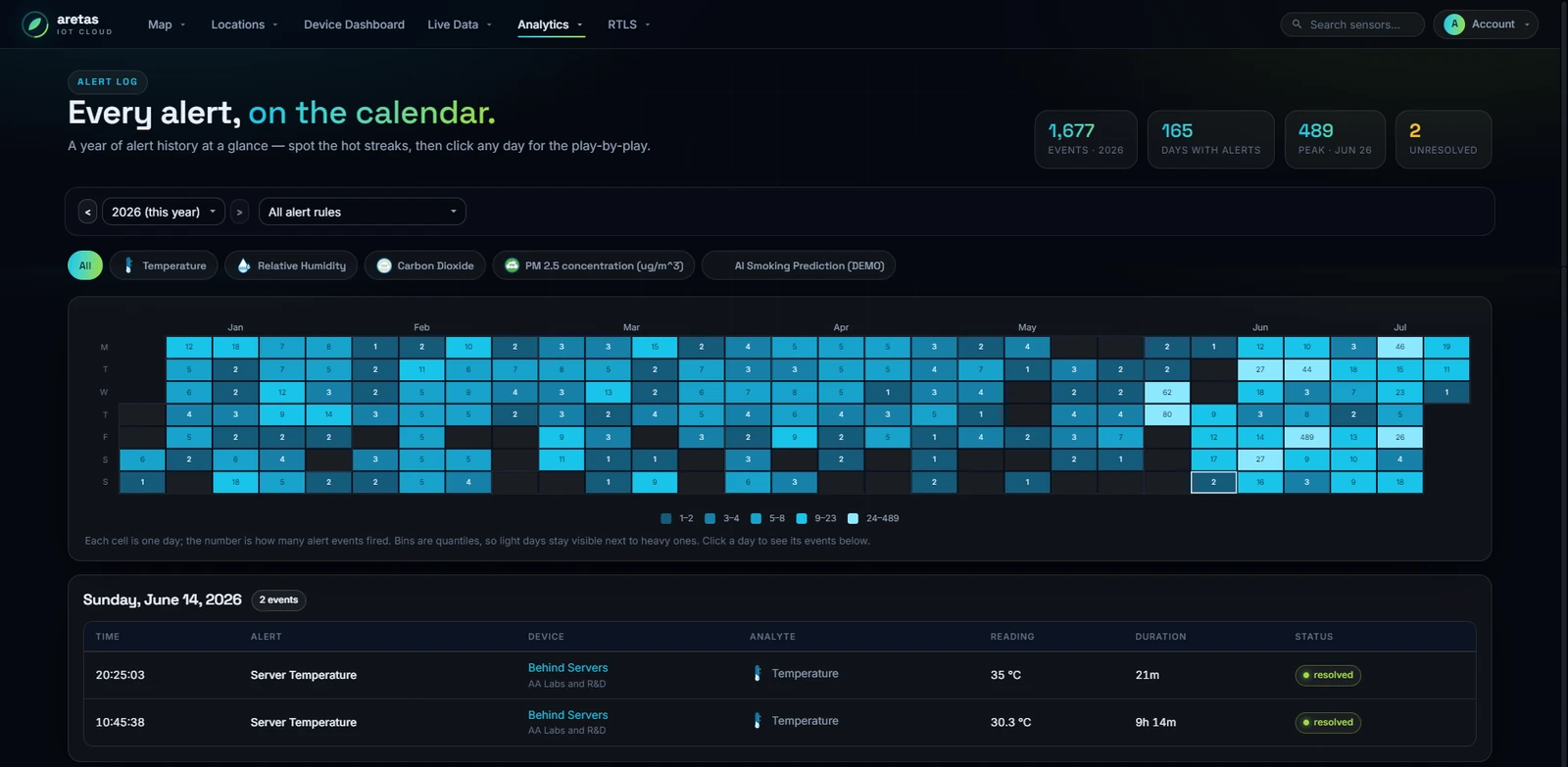Go to the next year with the '>' arrow
The height and width of the screenshot is (767, 1568).
click(x=239, y=212)
